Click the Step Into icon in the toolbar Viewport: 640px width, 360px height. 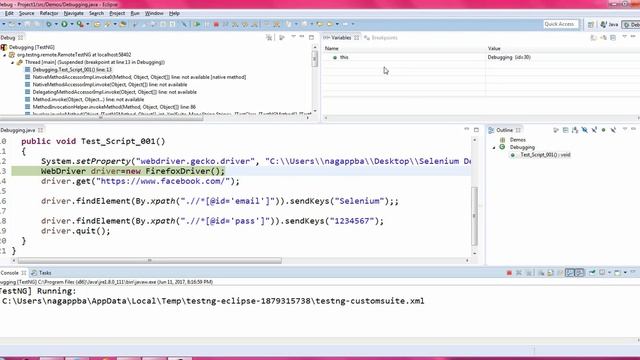[235, 24]
